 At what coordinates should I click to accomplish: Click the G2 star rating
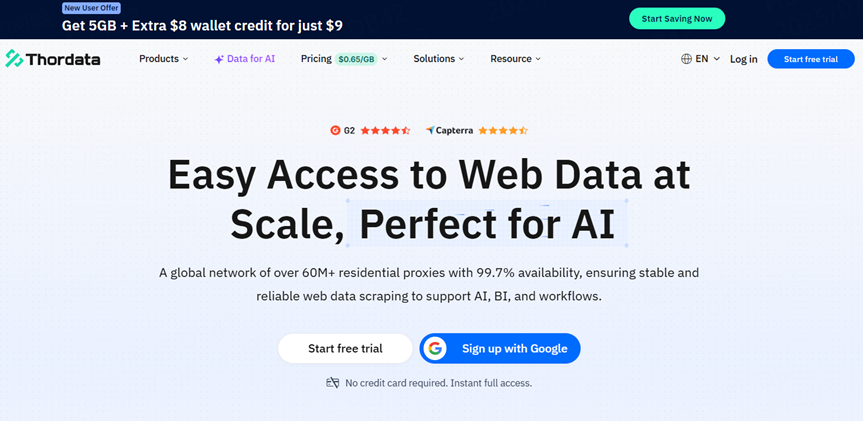click(x=385, y=130)
